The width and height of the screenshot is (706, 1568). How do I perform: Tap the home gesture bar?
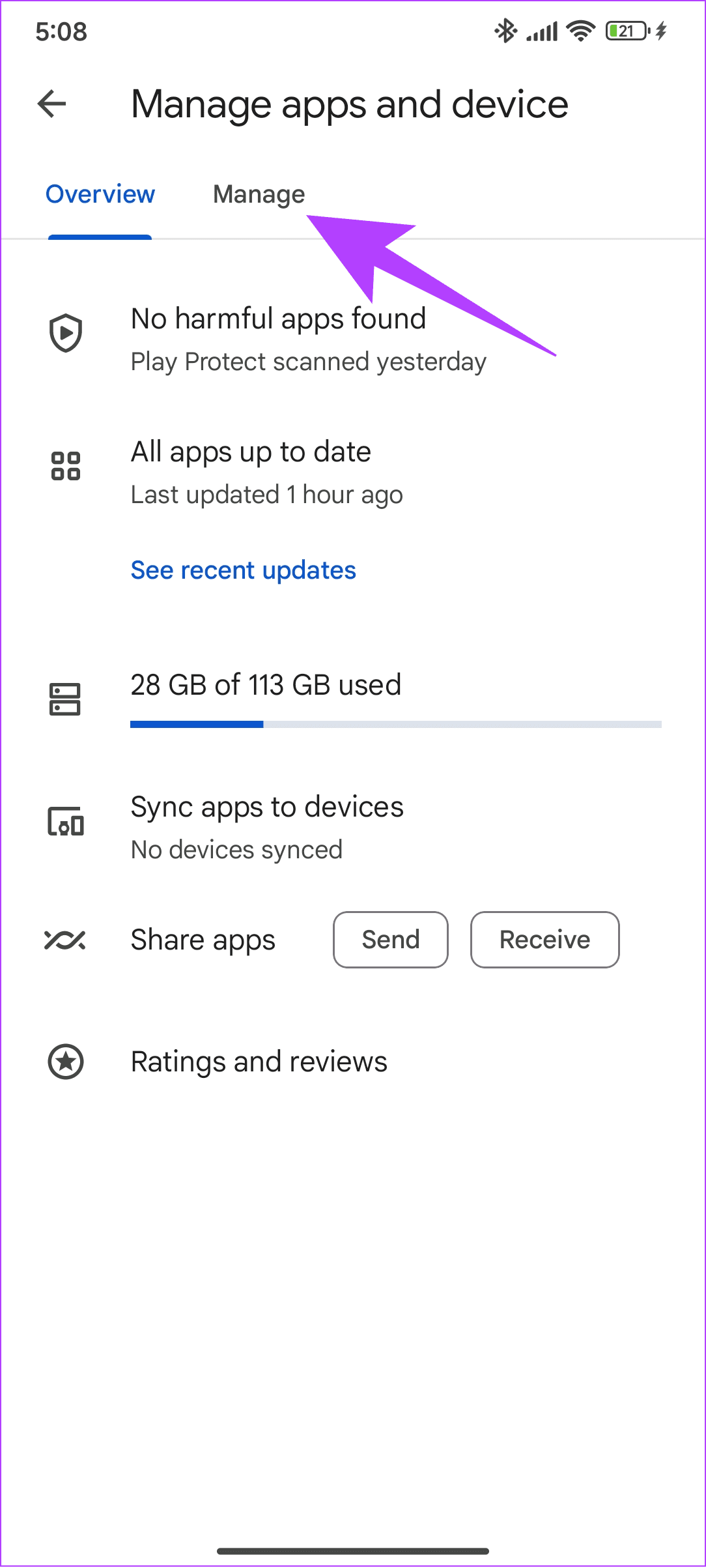353,1551
